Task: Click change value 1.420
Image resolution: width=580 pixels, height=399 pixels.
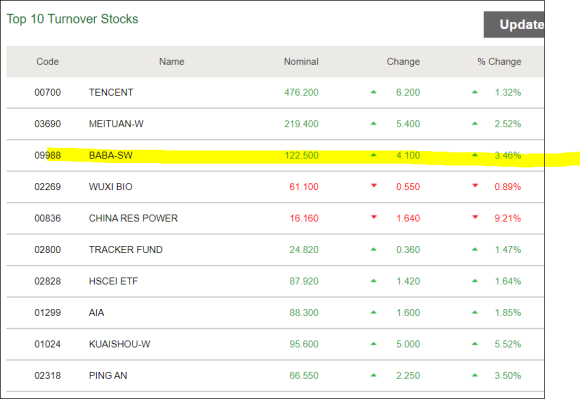Action: click(408, 281)
